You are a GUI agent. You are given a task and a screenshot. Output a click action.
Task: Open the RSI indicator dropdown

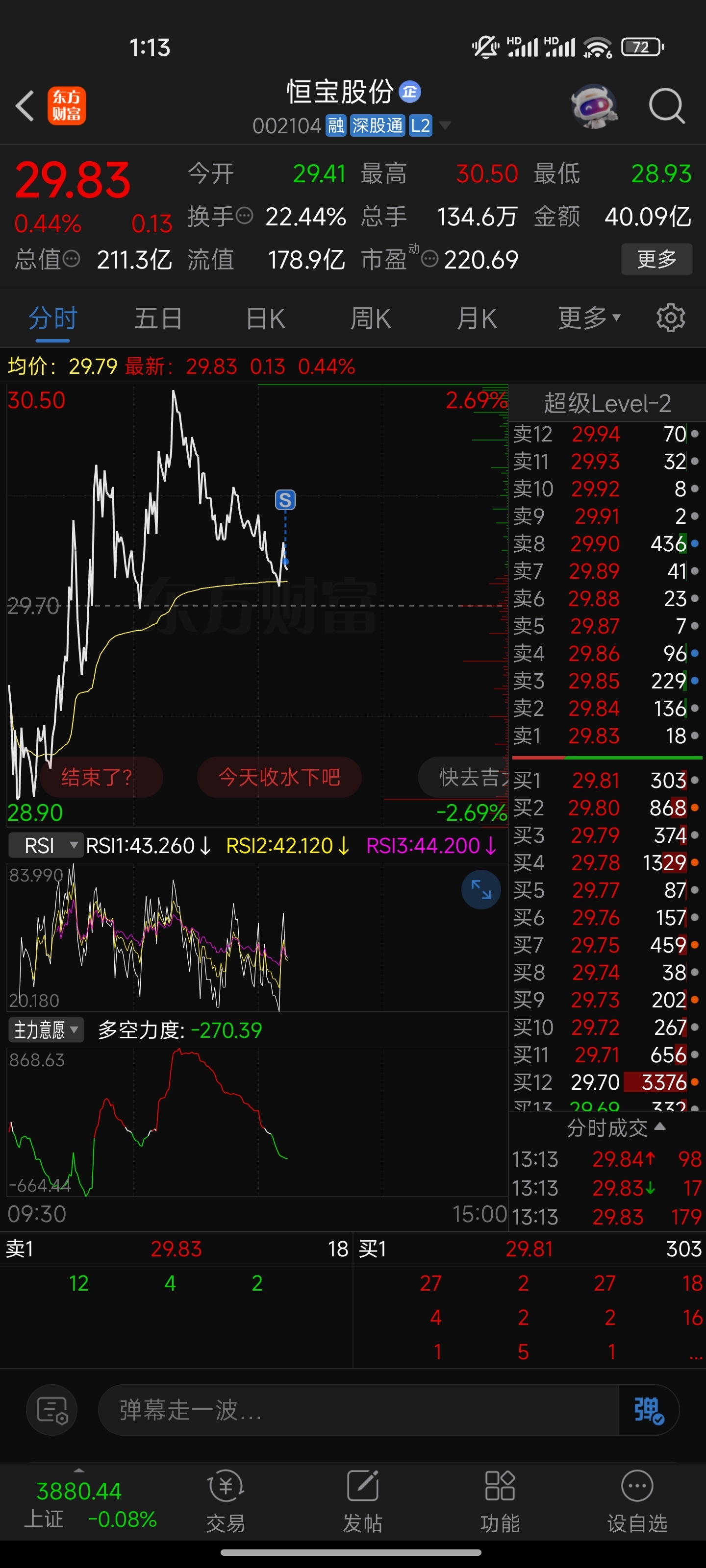[x=46, y=845]
